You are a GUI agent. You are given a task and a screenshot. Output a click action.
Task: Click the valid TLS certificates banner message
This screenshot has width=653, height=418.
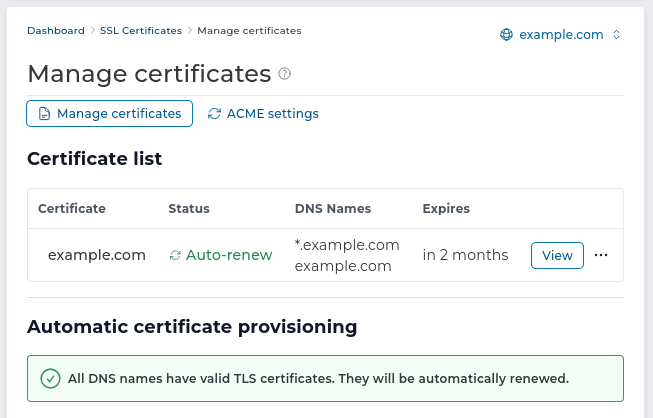click(318, 378)
